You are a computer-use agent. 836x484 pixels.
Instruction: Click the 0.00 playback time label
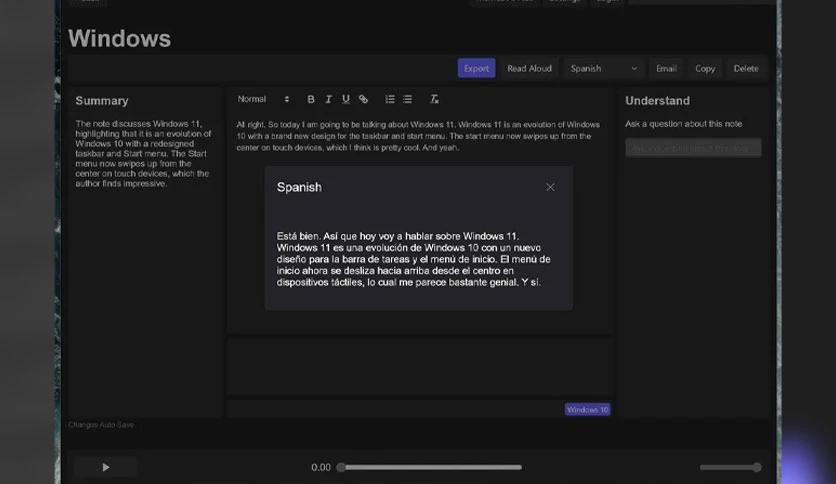pos(321,467)
